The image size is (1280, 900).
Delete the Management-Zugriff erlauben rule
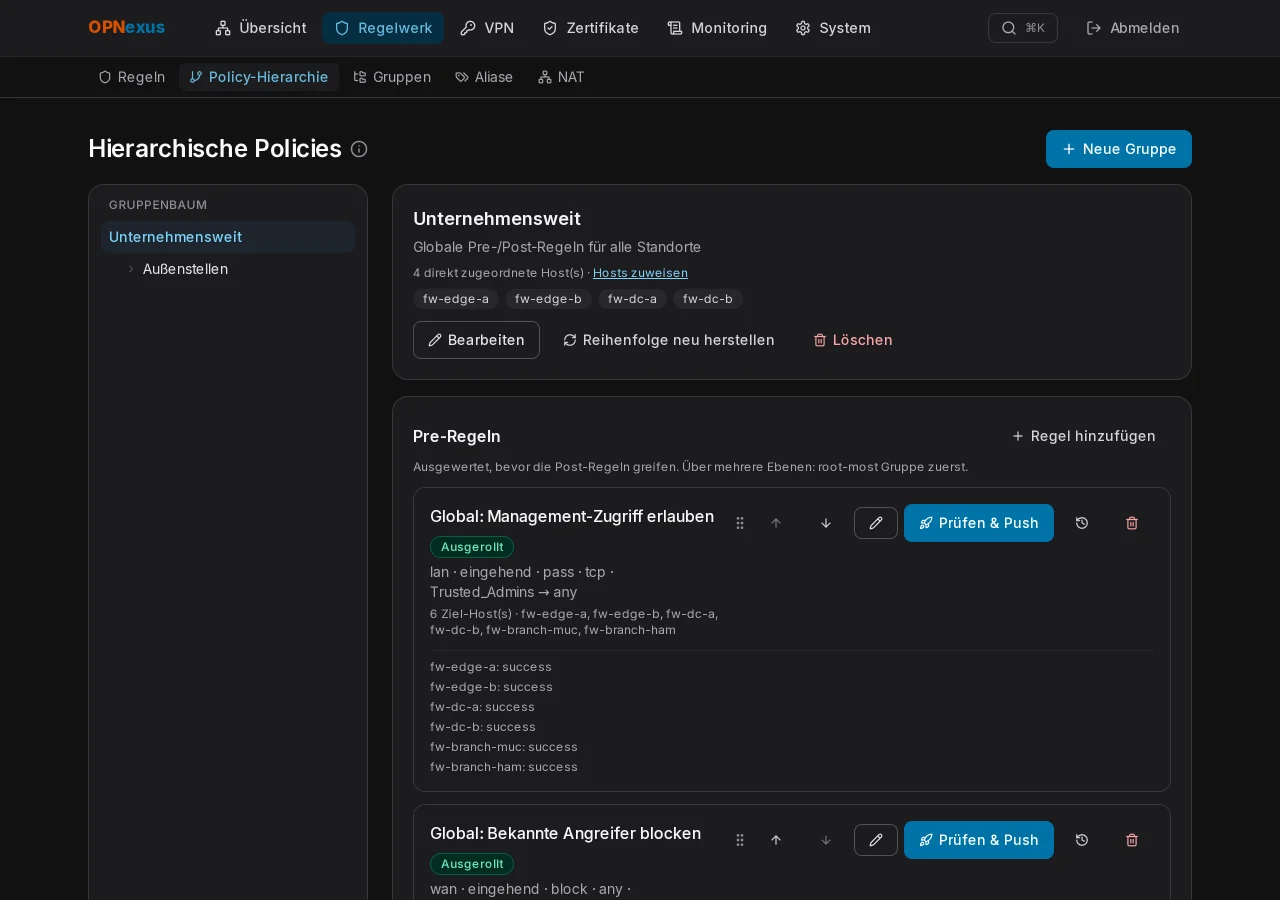[1132, 523]
